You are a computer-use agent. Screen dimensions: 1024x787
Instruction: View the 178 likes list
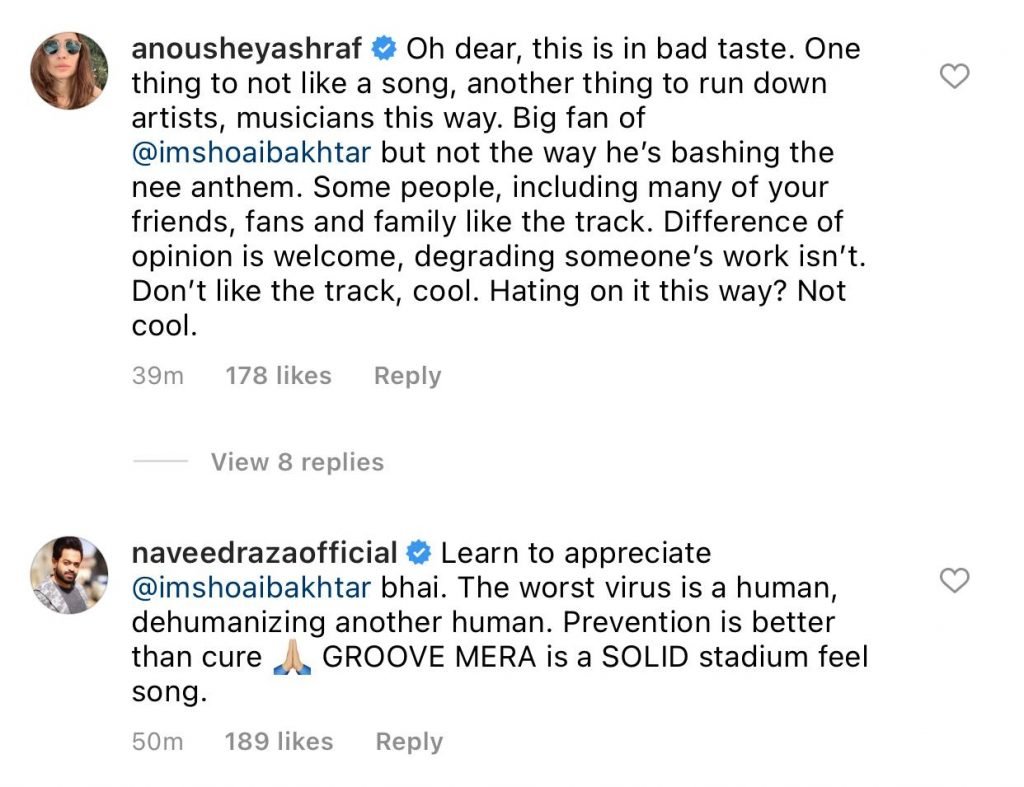278,376
